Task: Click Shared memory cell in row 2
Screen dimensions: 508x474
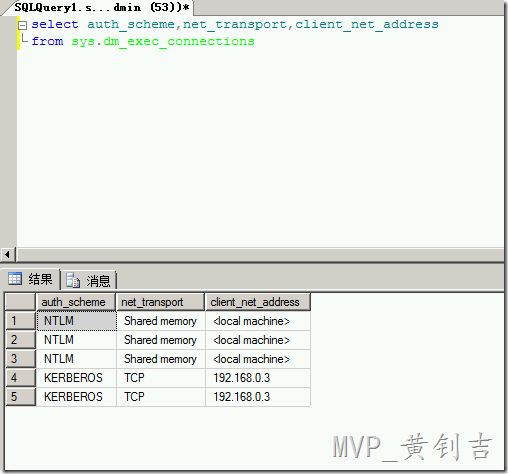Action: [161, 340]
